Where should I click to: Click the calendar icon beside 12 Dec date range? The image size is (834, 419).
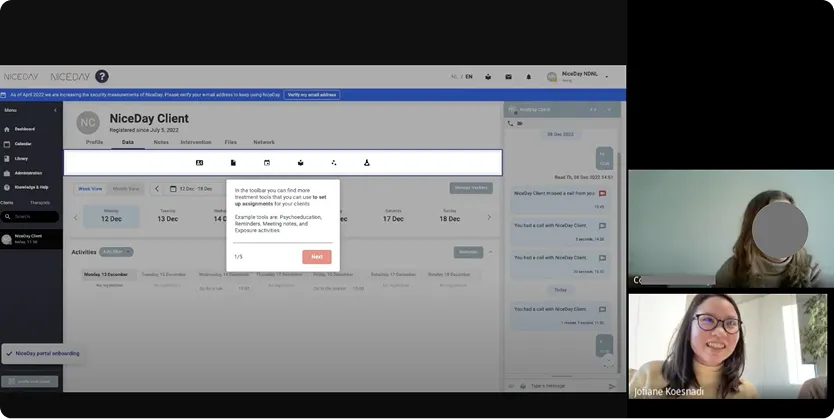coord(173,189)
